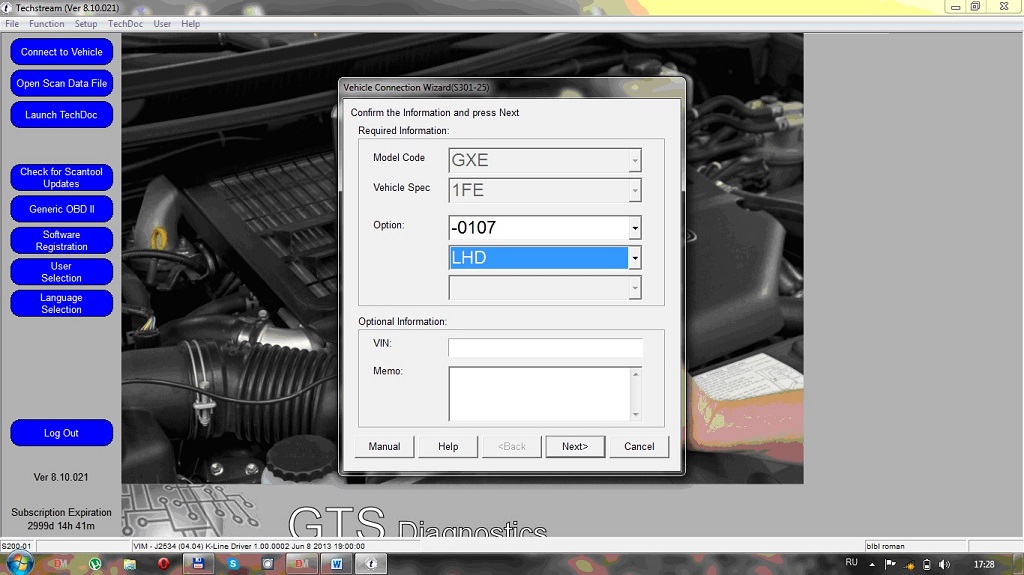The image size is (1024, 575).
Task: Open the first red DM taskbar icon
Action: [60, 563]
